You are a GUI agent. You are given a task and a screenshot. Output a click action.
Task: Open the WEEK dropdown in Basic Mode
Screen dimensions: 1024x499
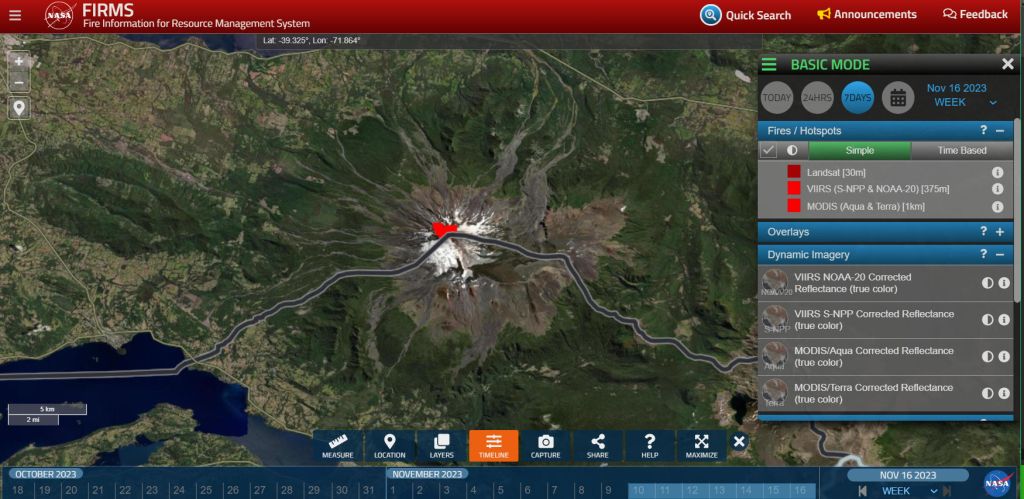coord(964,102)
